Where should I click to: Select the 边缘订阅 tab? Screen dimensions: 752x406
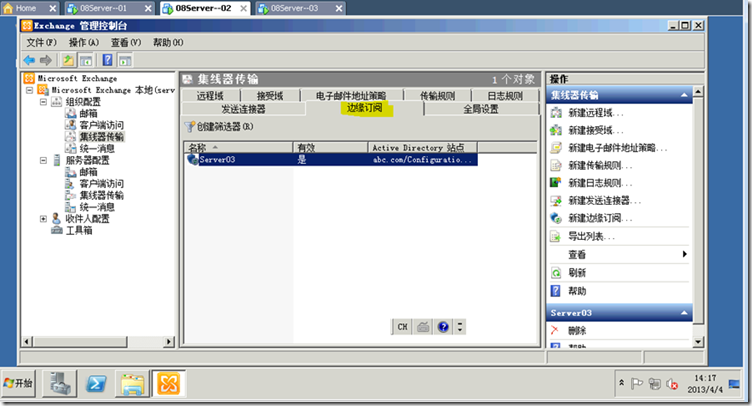coord(365,108)
